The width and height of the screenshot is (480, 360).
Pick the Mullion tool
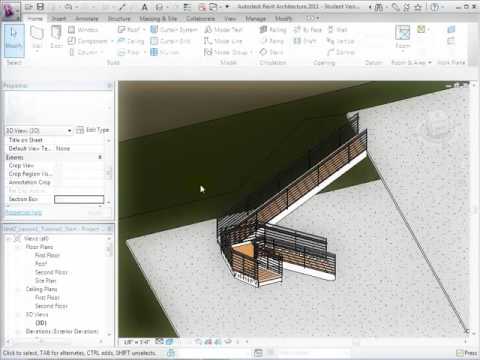point(165,52)
